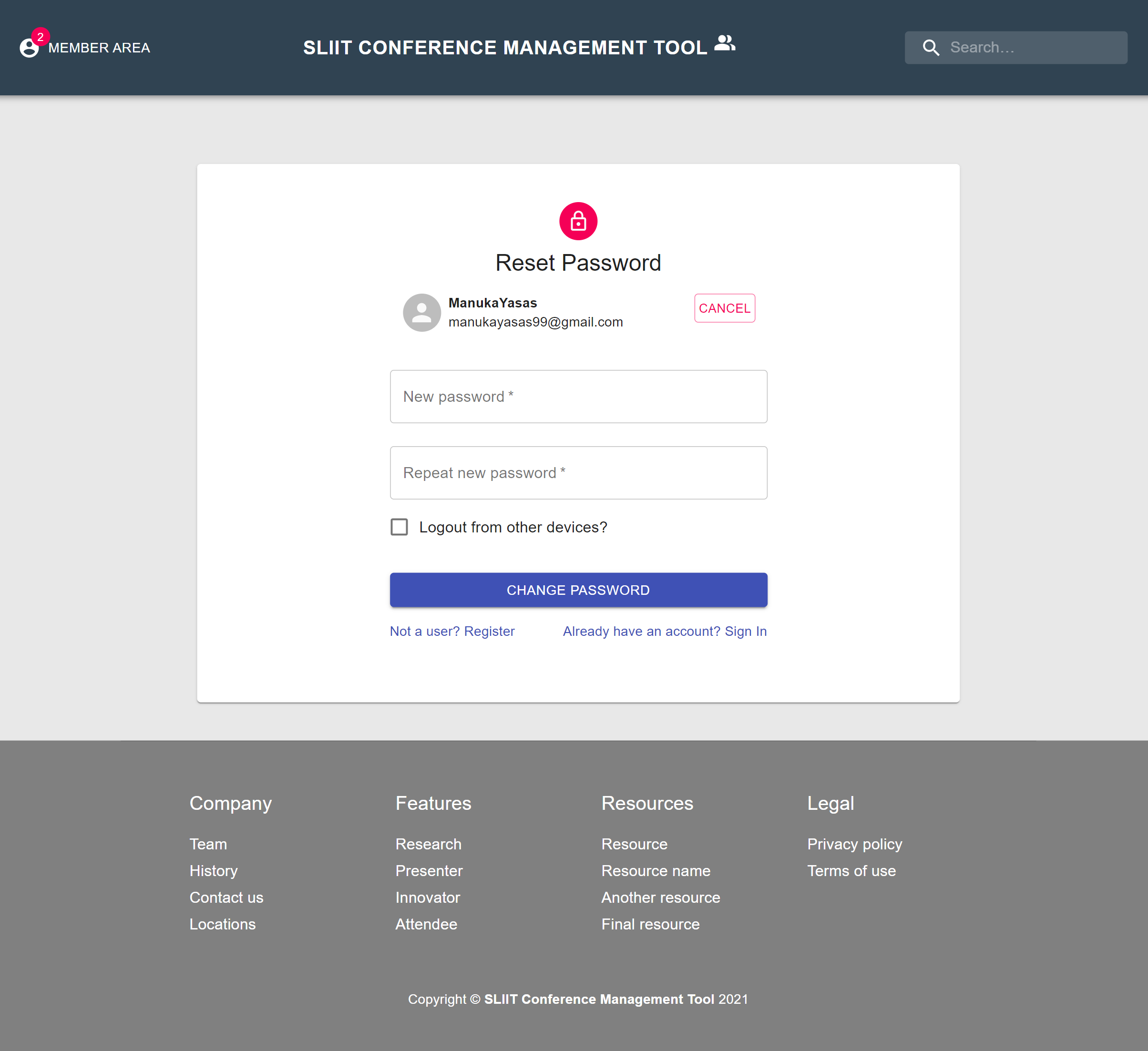Open the Research link under Features

tap(428, 844)
